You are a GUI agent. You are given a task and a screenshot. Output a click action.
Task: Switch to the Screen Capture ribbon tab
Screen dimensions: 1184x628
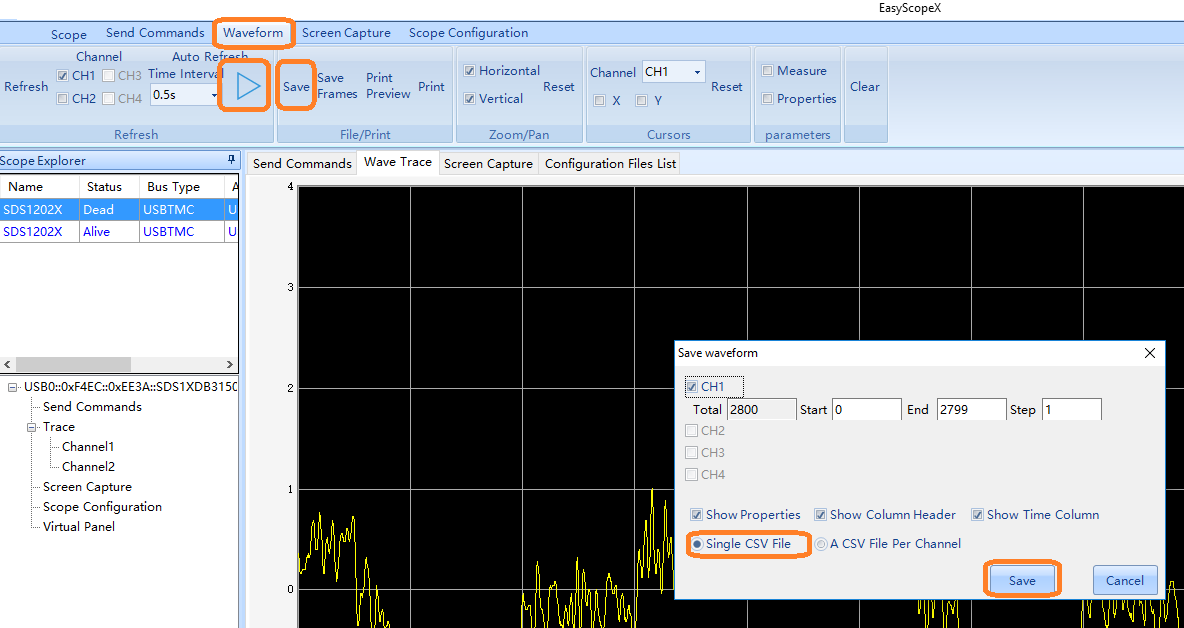click(346, 33)
